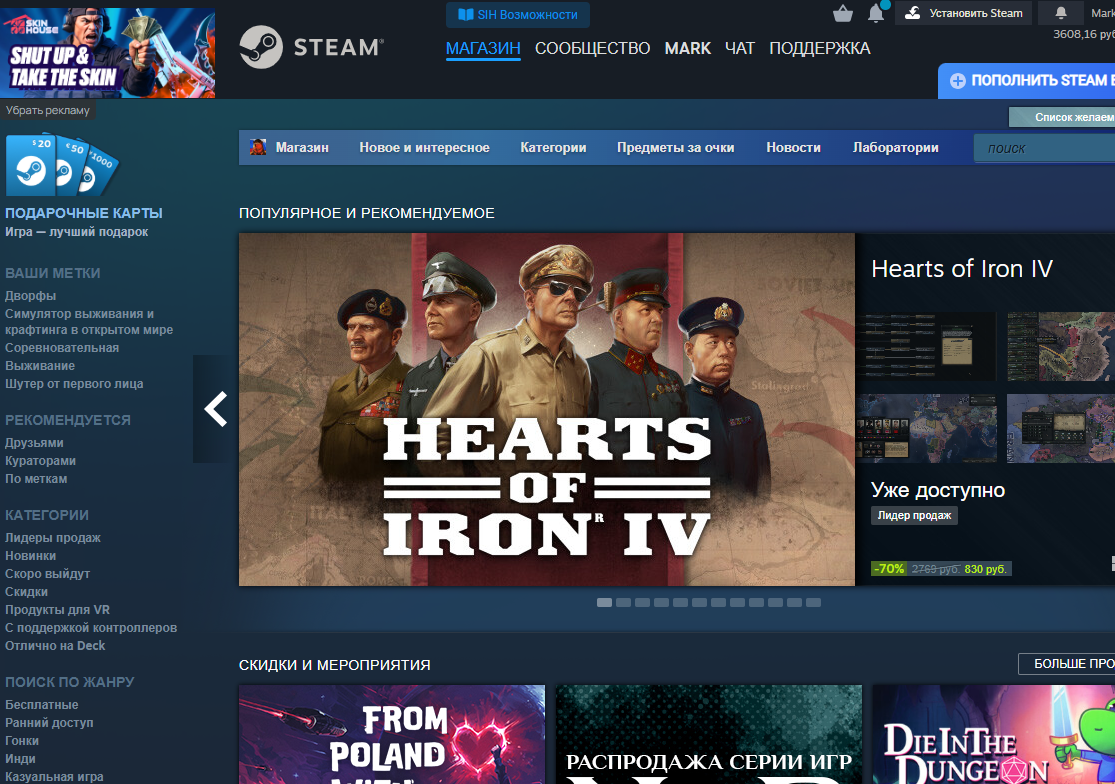Click Лидер продаж tag label
The image size is (1115, 784).
click(914, 515)
